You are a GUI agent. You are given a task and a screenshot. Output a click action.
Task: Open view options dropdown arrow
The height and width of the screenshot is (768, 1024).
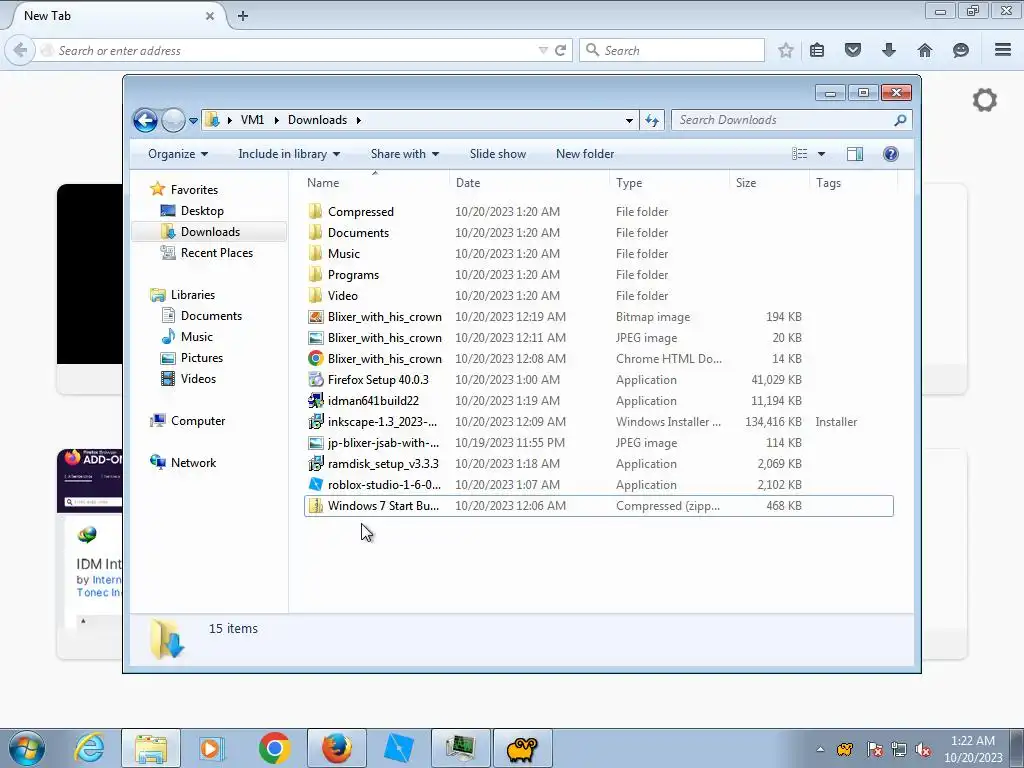point(822,154)
